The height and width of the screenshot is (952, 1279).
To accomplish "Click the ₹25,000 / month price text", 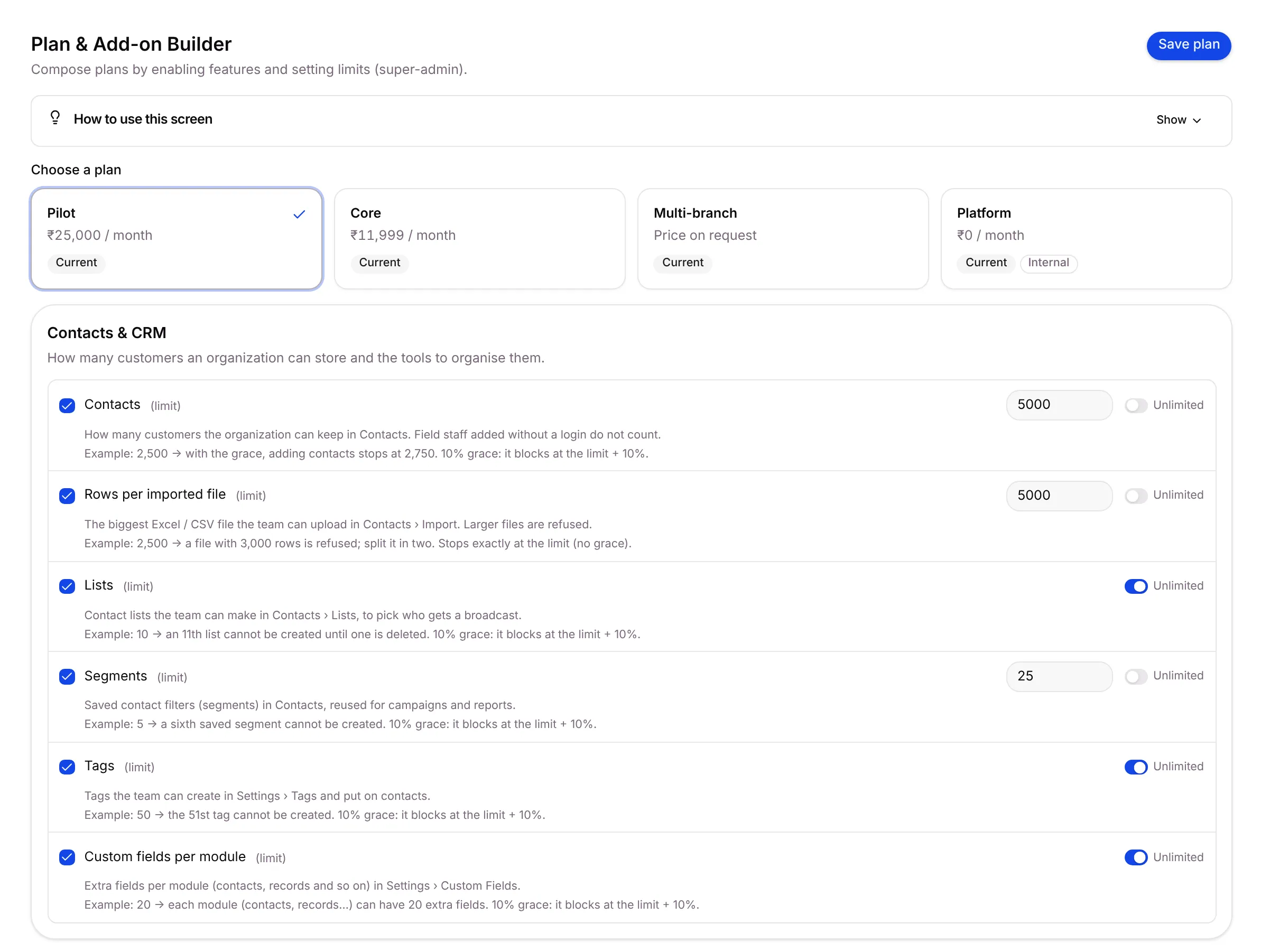I will tap(100, 235).
